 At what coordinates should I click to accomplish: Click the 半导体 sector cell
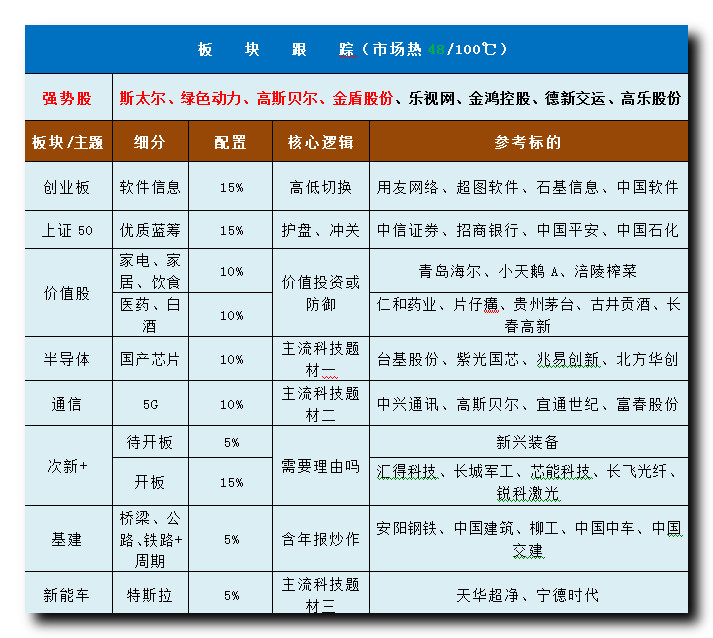(x=67, y=359)
